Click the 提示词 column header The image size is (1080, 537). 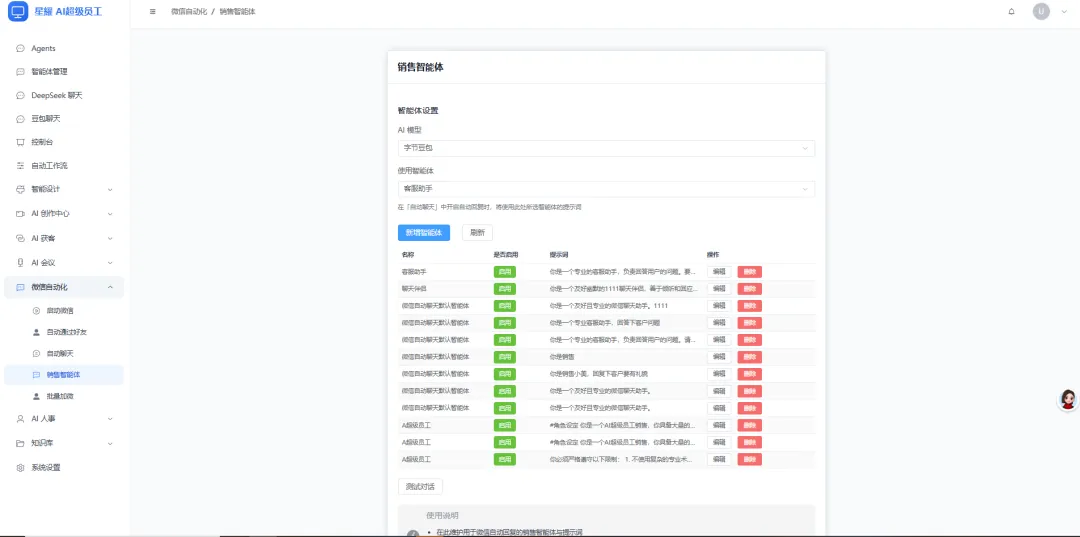559,255
